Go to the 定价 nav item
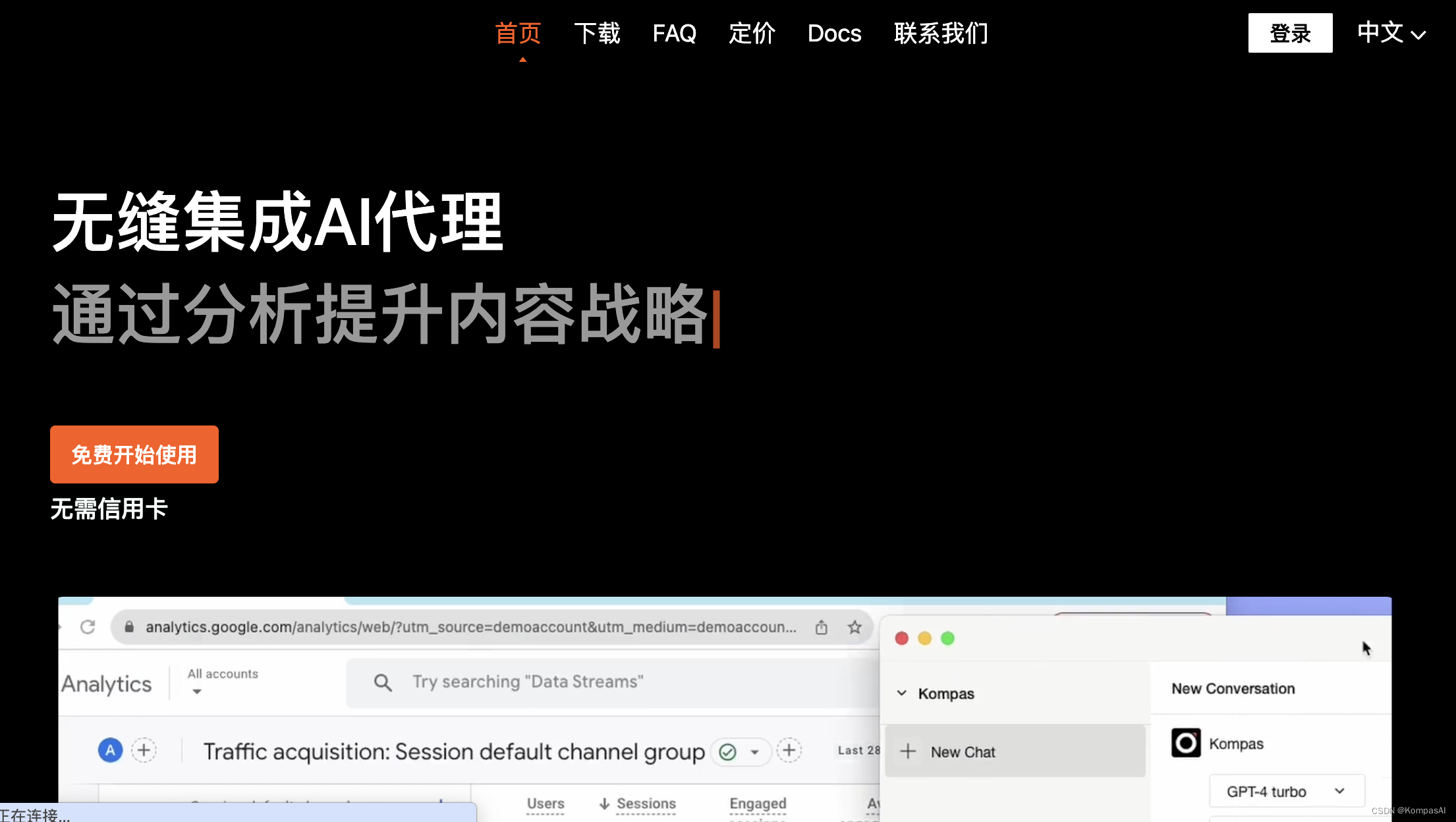The height and width of the screenshot is (822, 1456). 752,33
